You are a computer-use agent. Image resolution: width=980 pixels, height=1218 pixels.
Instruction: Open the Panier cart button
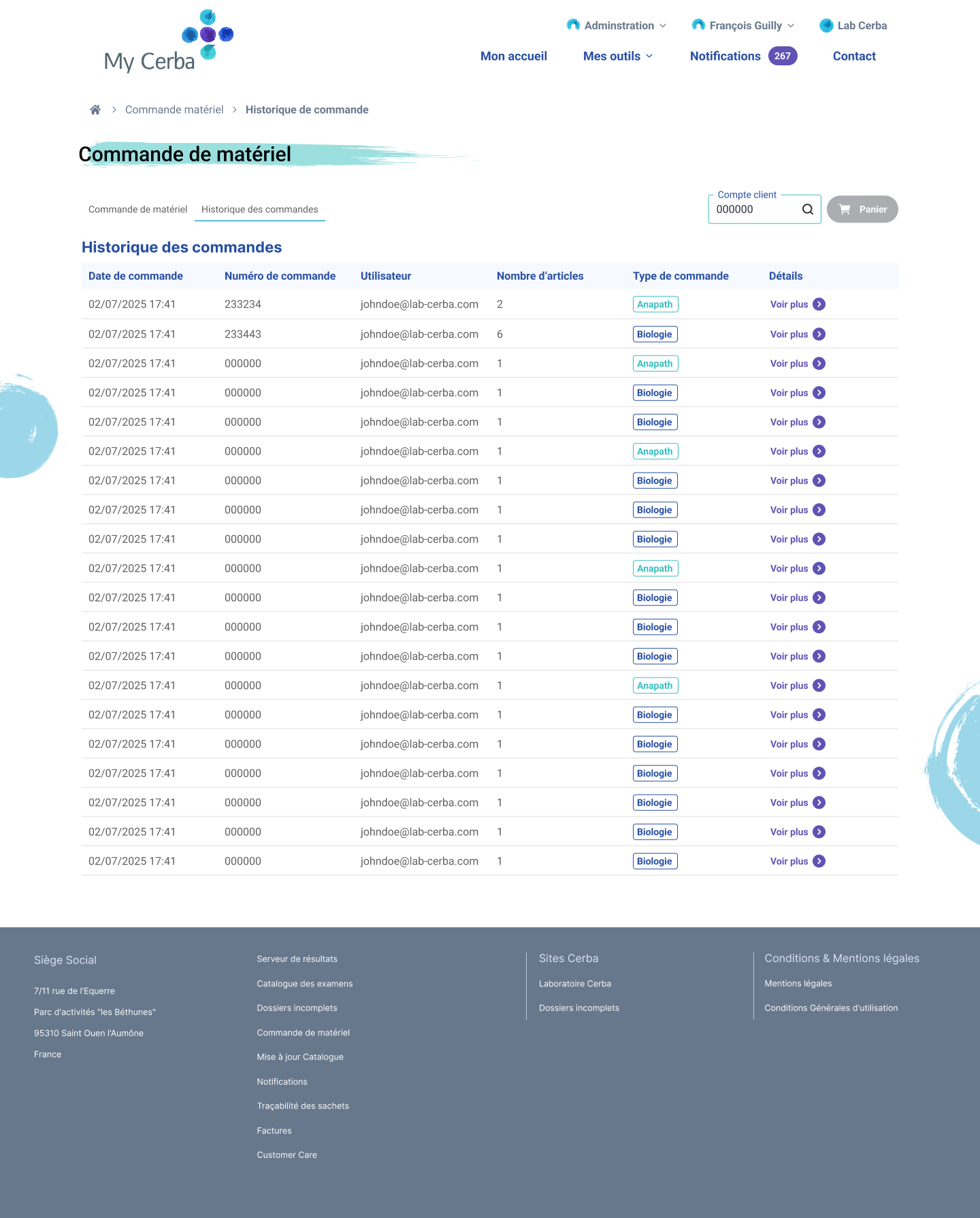(x=862, y=209)
